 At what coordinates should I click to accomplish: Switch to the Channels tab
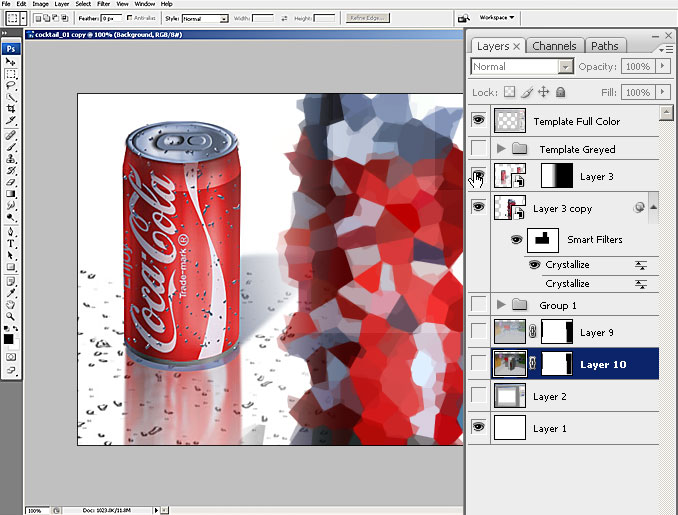pos(554,46)
